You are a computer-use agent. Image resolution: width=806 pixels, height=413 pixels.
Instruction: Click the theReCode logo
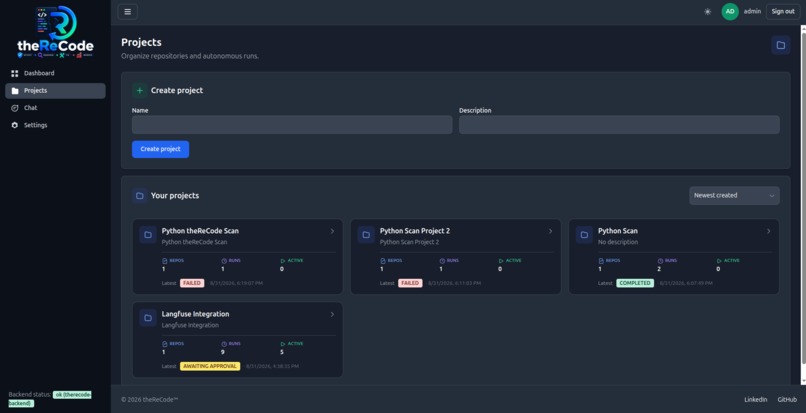[x=56, y=32]
